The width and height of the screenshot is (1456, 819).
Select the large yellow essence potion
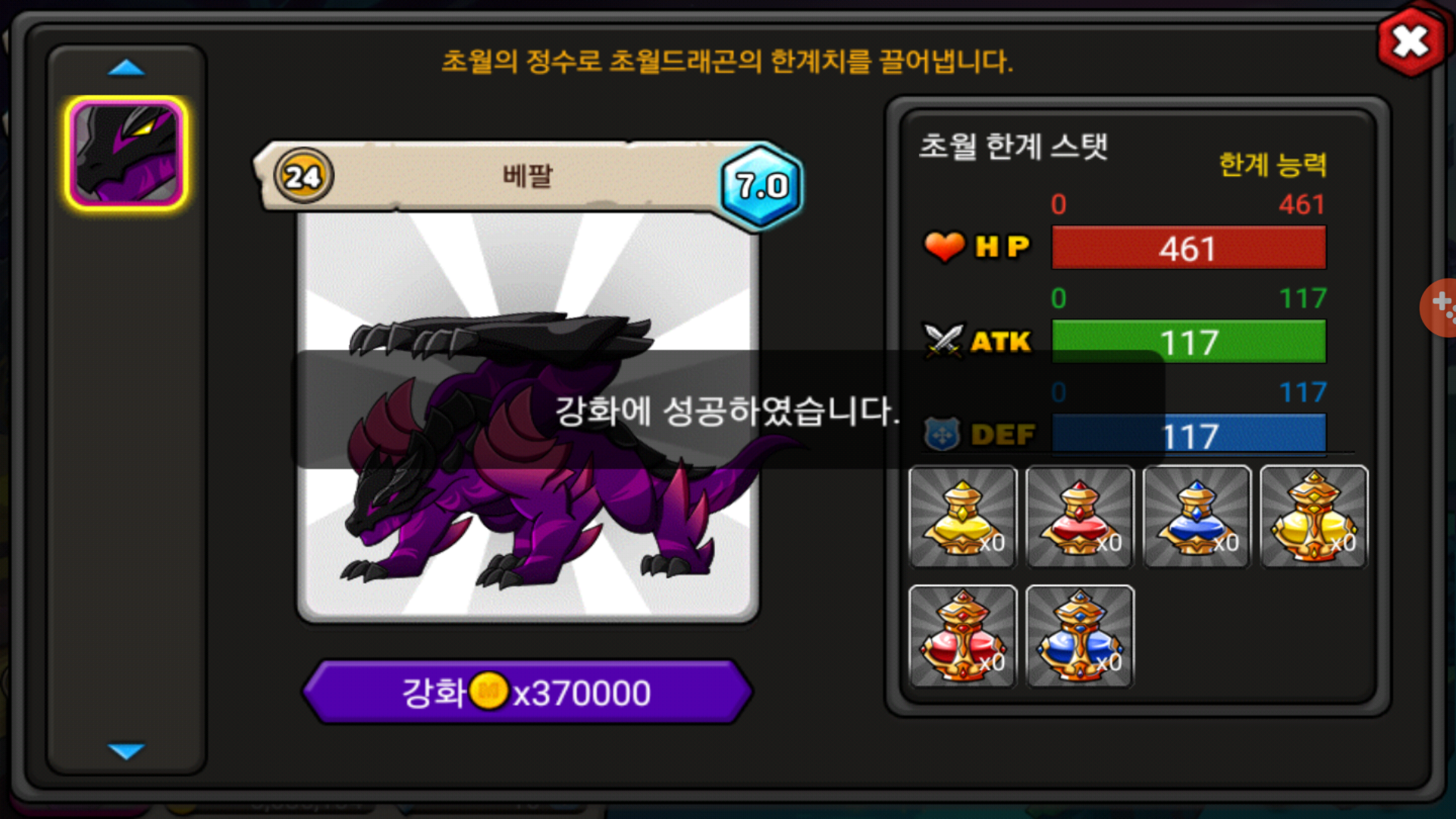click(1314, 516)
